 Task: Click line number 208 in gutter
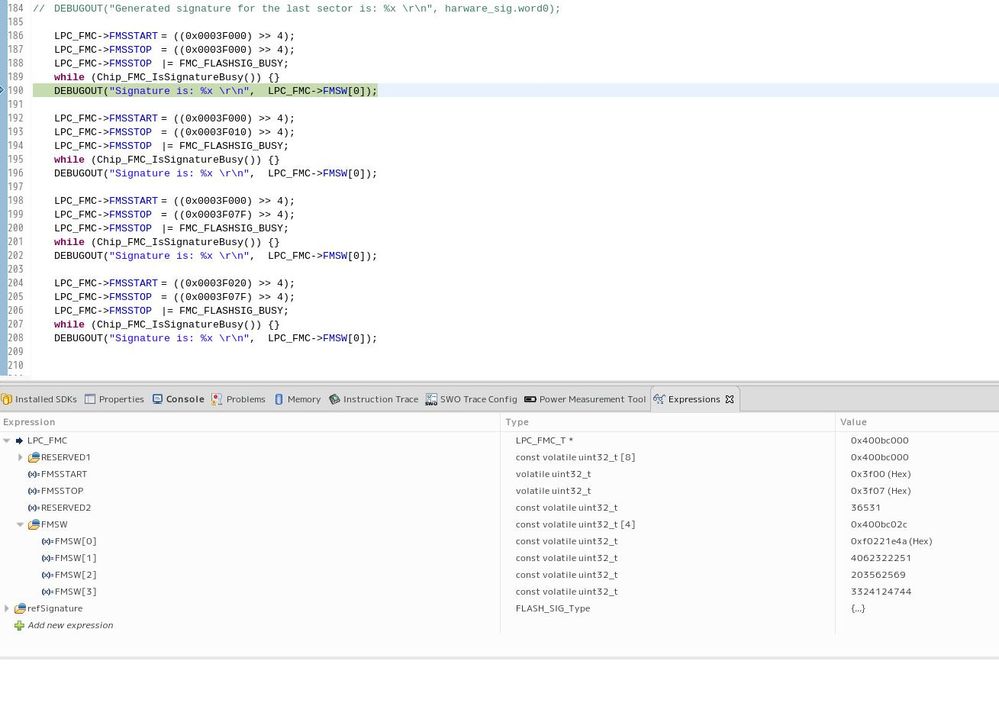[x=15, y=338]
